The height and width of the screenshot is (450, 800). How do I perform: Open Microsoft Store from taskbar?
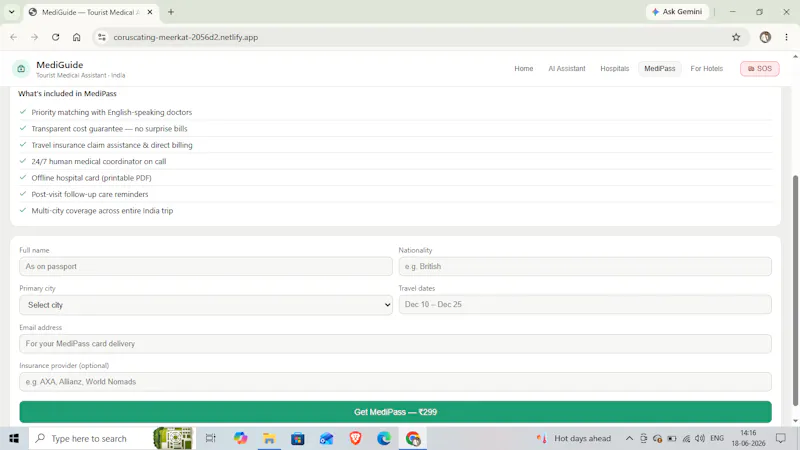(298, 438)
